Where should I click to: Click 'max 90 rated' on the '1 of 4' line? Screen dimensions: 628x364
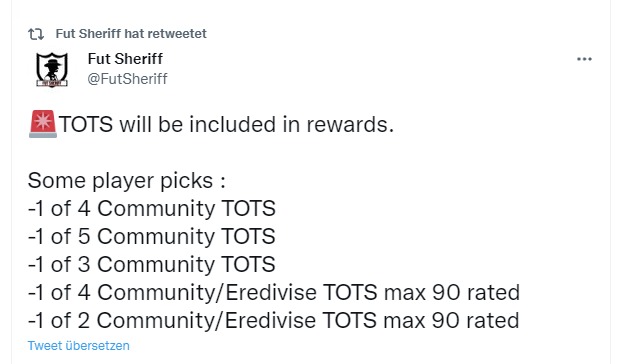[452, 293]
